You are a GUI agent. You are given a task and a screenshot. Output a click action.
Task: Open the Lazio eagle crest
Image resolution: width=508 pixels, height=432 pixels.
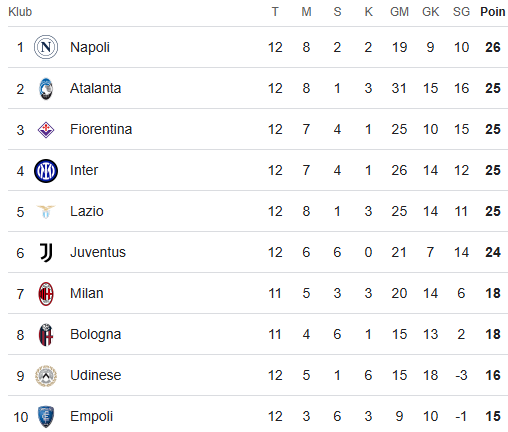(46, 212)
